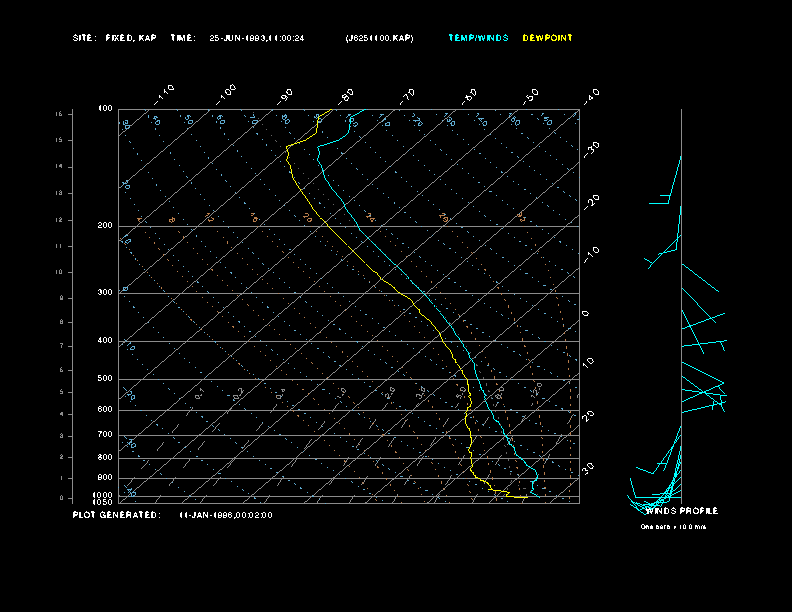Click the 800 pressure level label
Viewport: 792px width, 612px height.
[x=105, y=457]
